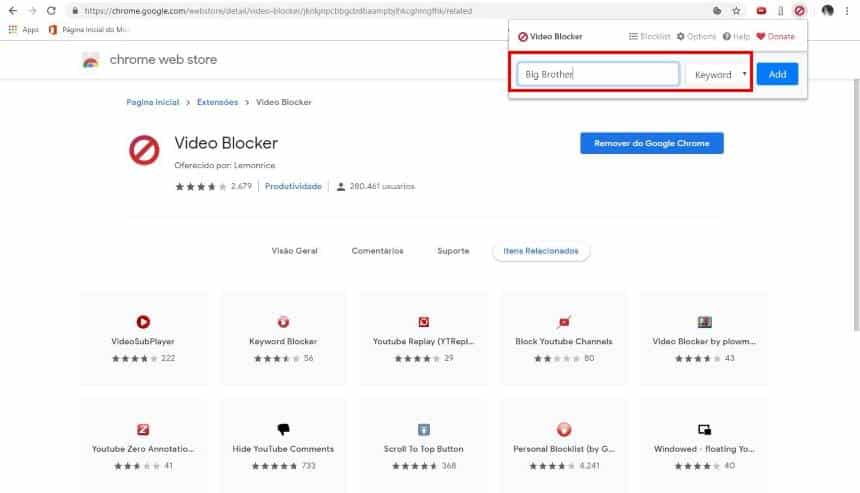Click the address bar padlock icon
The width and height of the screenshot is (860, 493).
pos(75,10)
